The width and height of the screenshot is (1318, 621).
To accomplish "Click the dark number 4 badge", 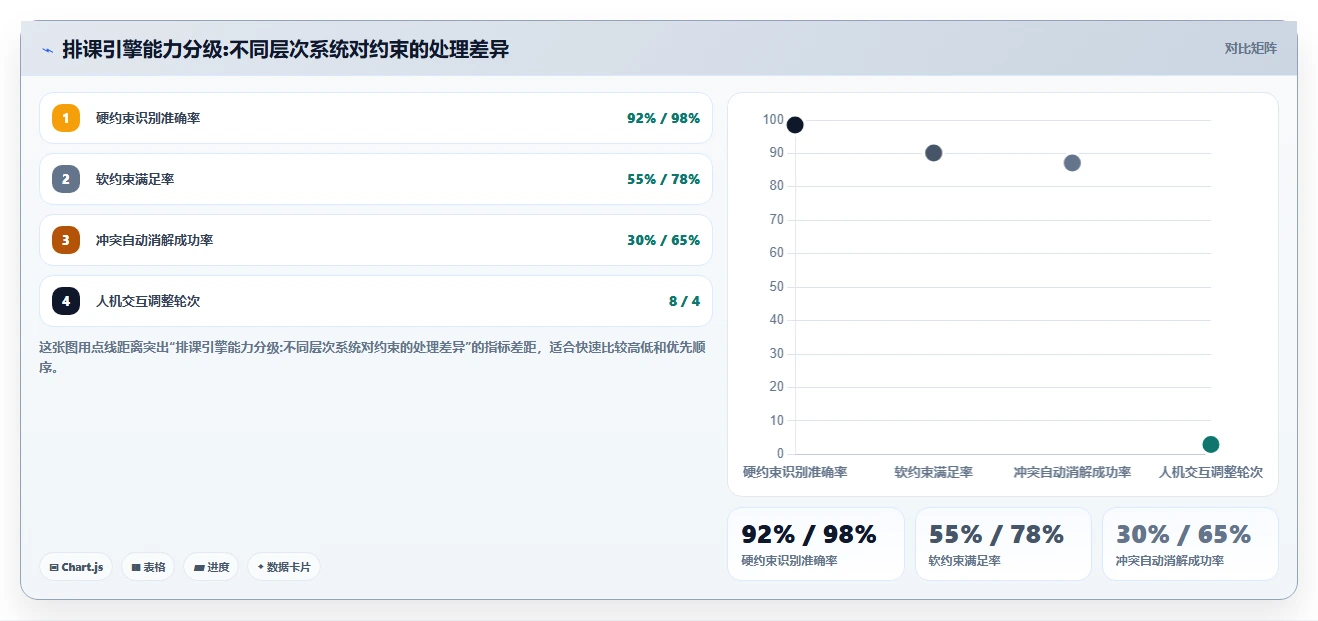I will click(x=66, y=301).
